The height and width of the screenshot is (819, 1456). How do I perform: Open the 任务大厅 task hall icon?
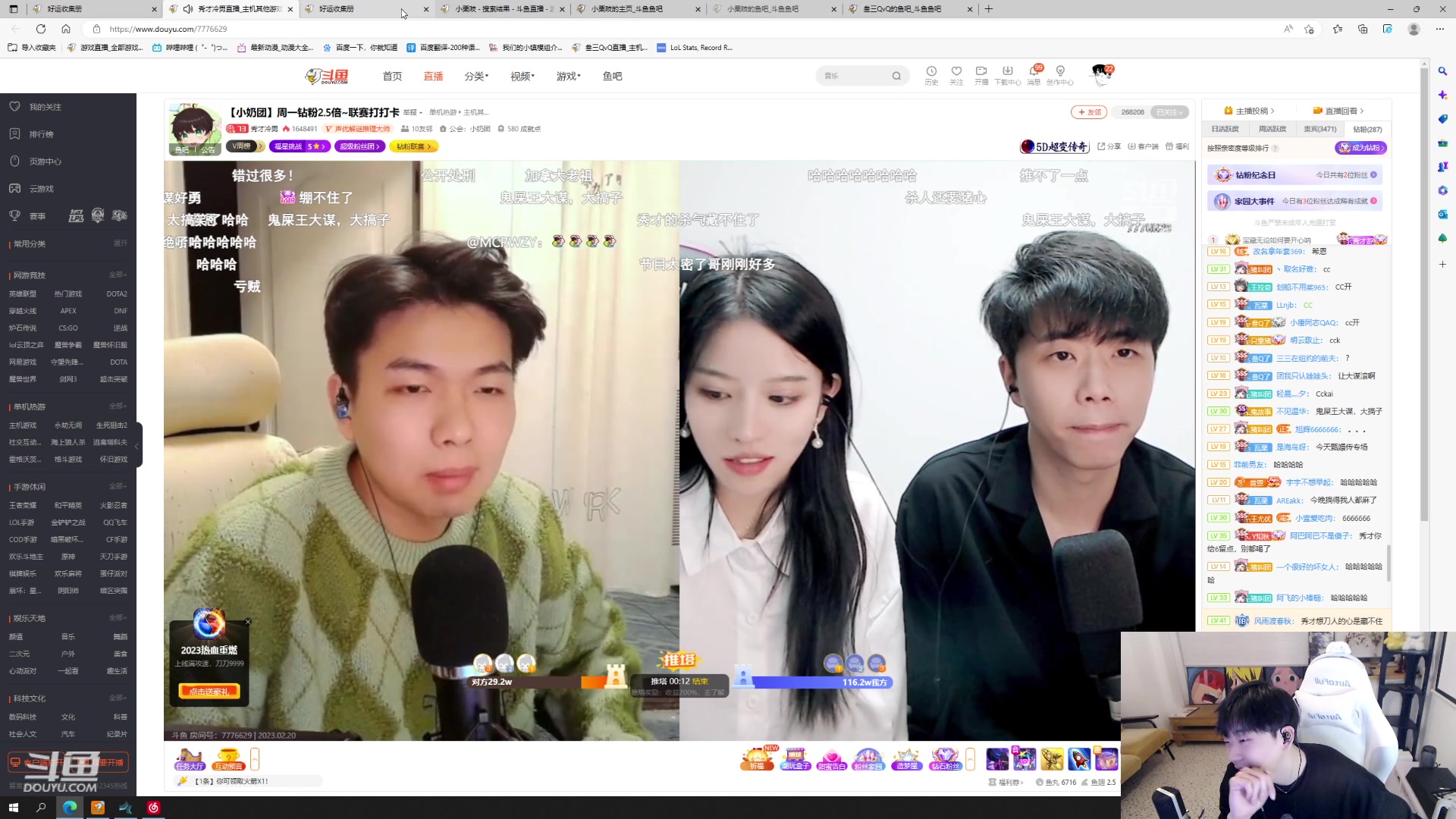click(190, 758)
